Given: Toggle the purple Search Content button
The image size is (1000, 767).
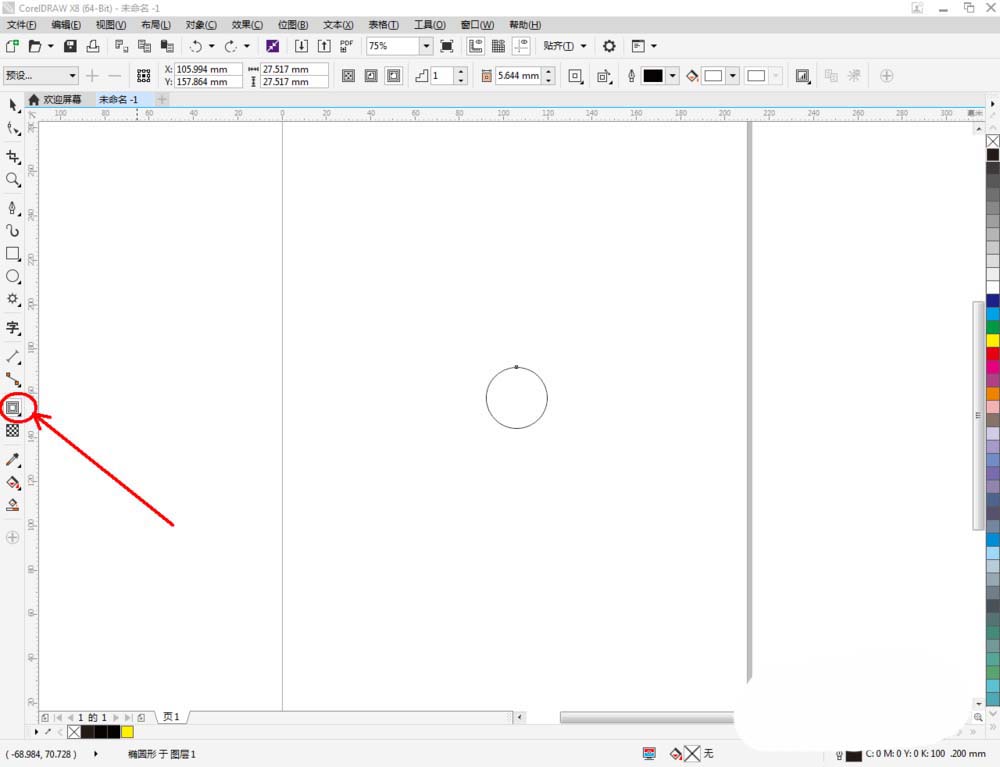Looking at the screenshot, I should [x=272, y=46].
